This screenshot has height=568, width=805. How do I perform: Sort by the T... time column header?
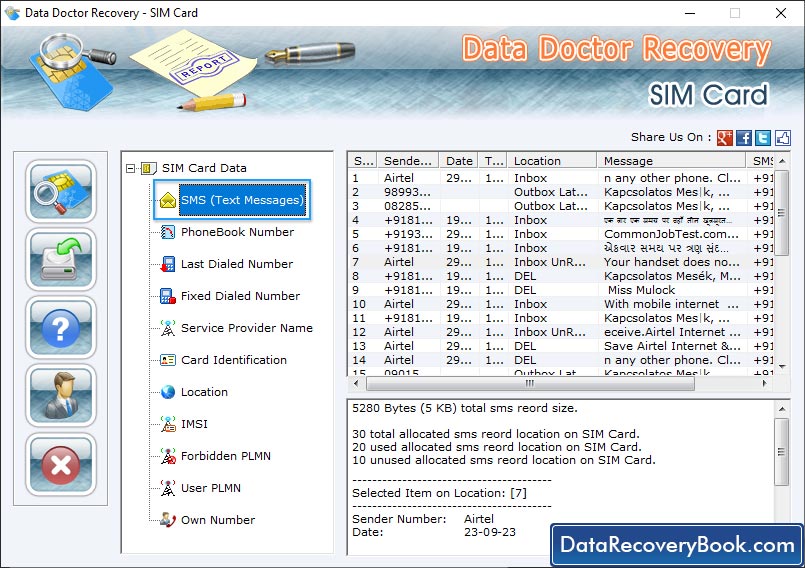[x=493, y=161]
